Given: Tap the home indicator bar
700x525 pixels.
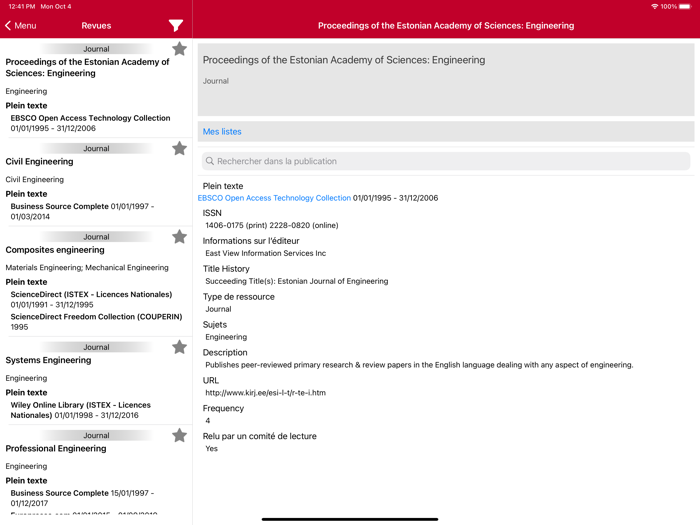Looking at the screenshot, I should (x=350, y=519).
